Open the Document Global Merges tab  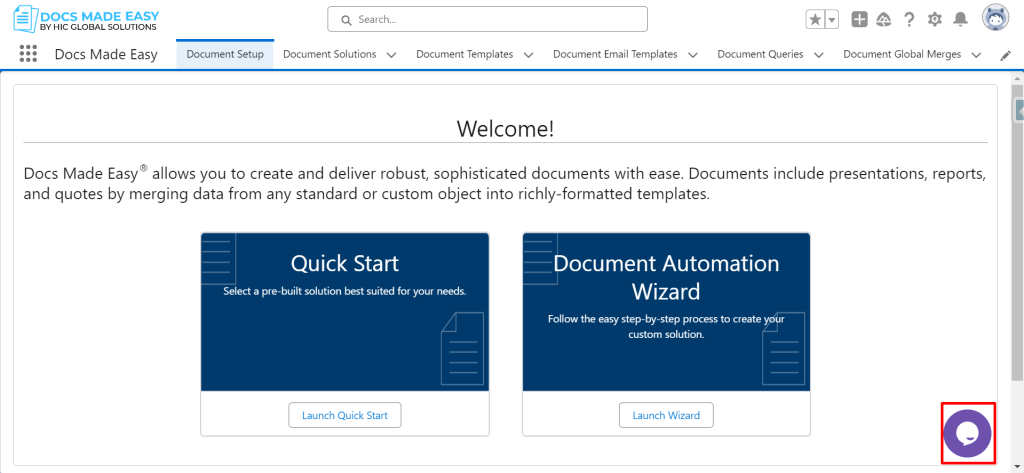point(902,54)
